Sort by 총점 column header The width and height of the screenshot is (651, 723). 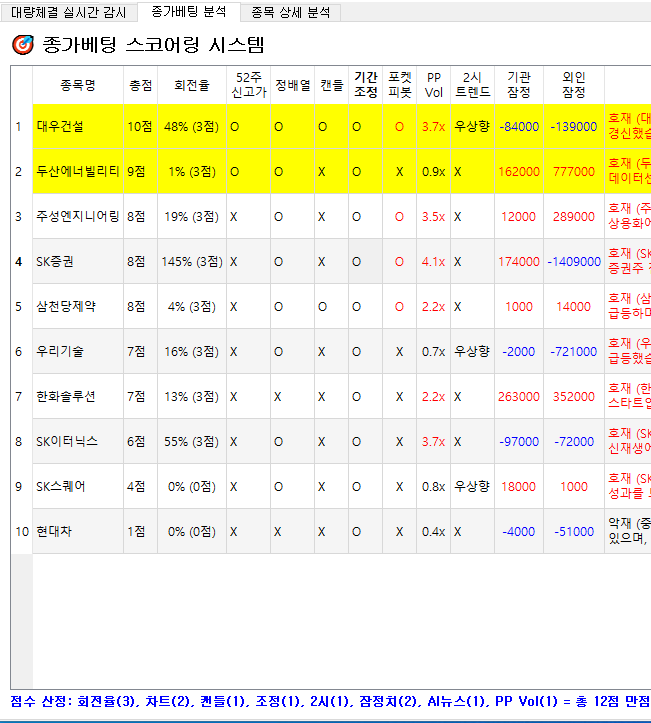point(141,85)
